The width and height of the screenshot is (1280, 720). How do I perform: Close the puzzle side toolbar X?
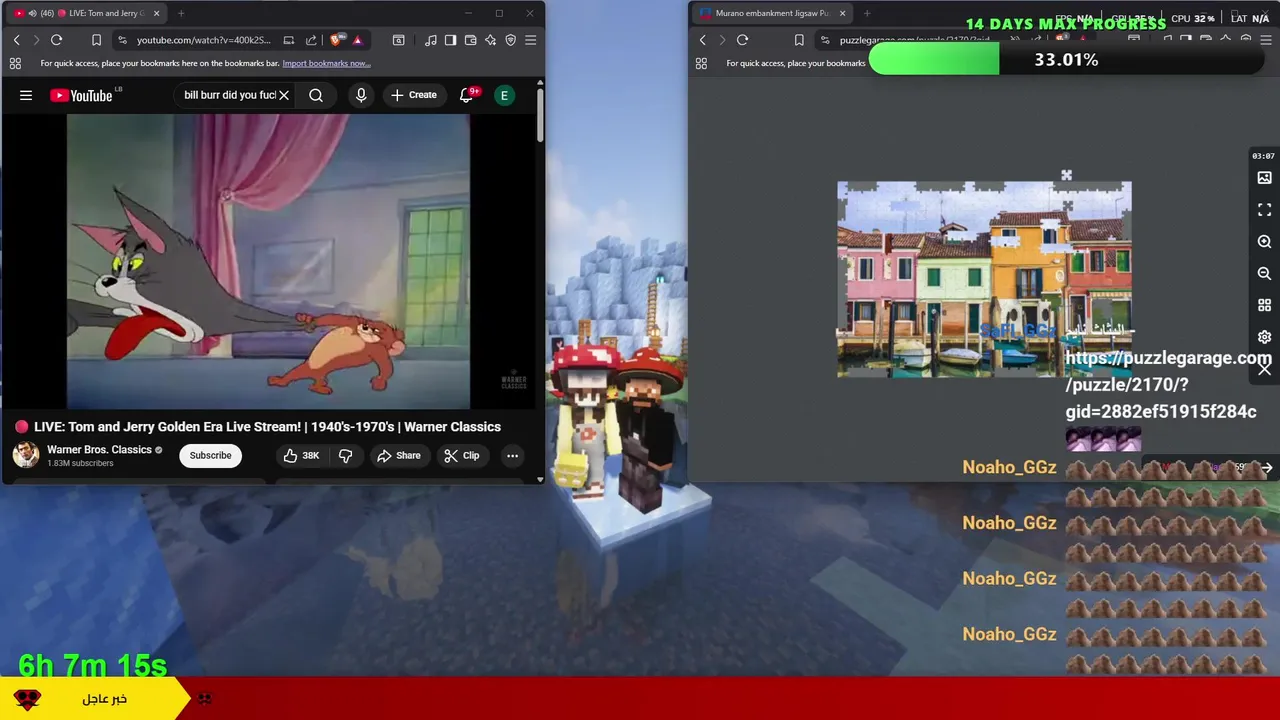click(x=1264, y=369)
